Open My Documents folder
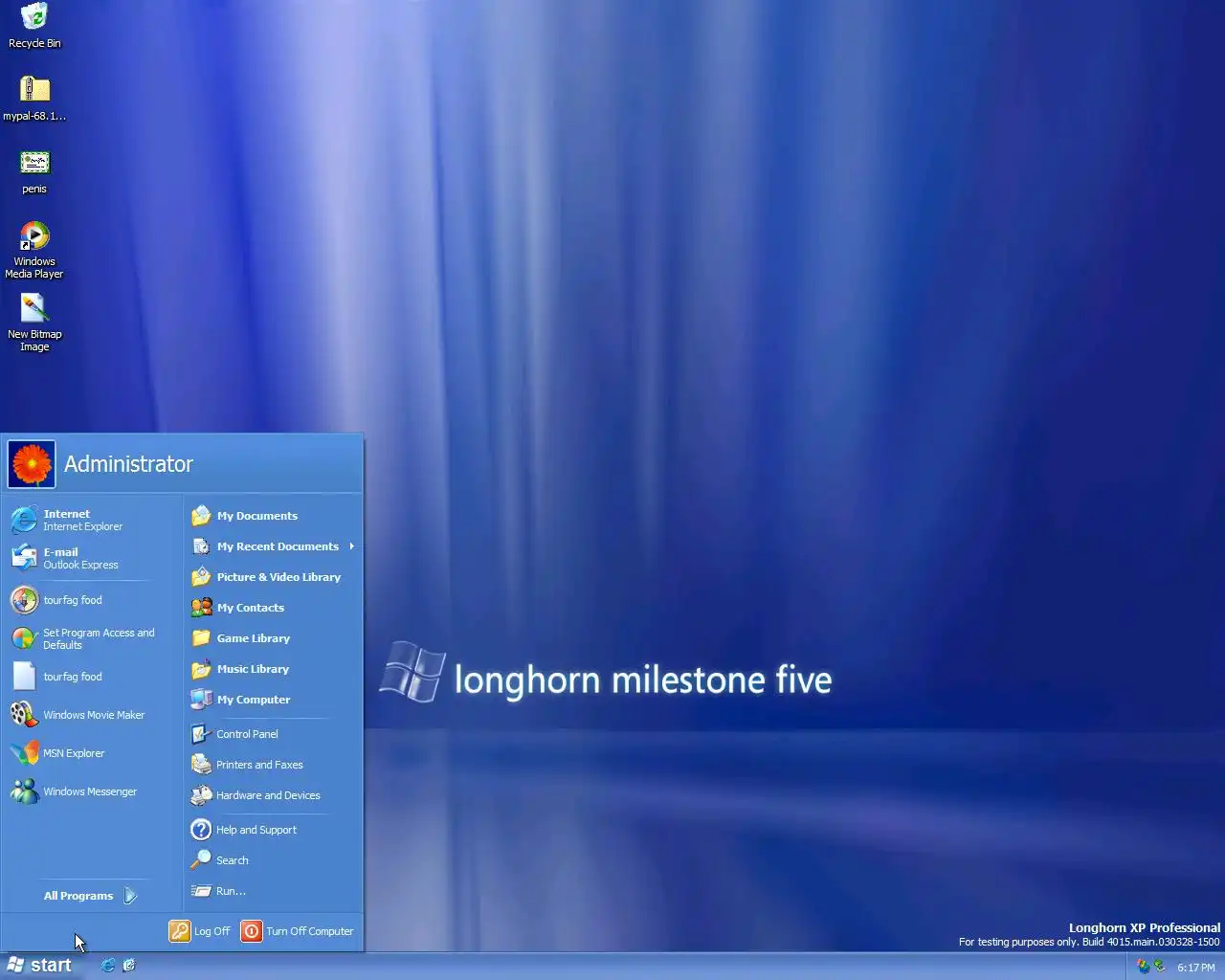This screenshot has height=980, width=1225. [x=273, y=516]
